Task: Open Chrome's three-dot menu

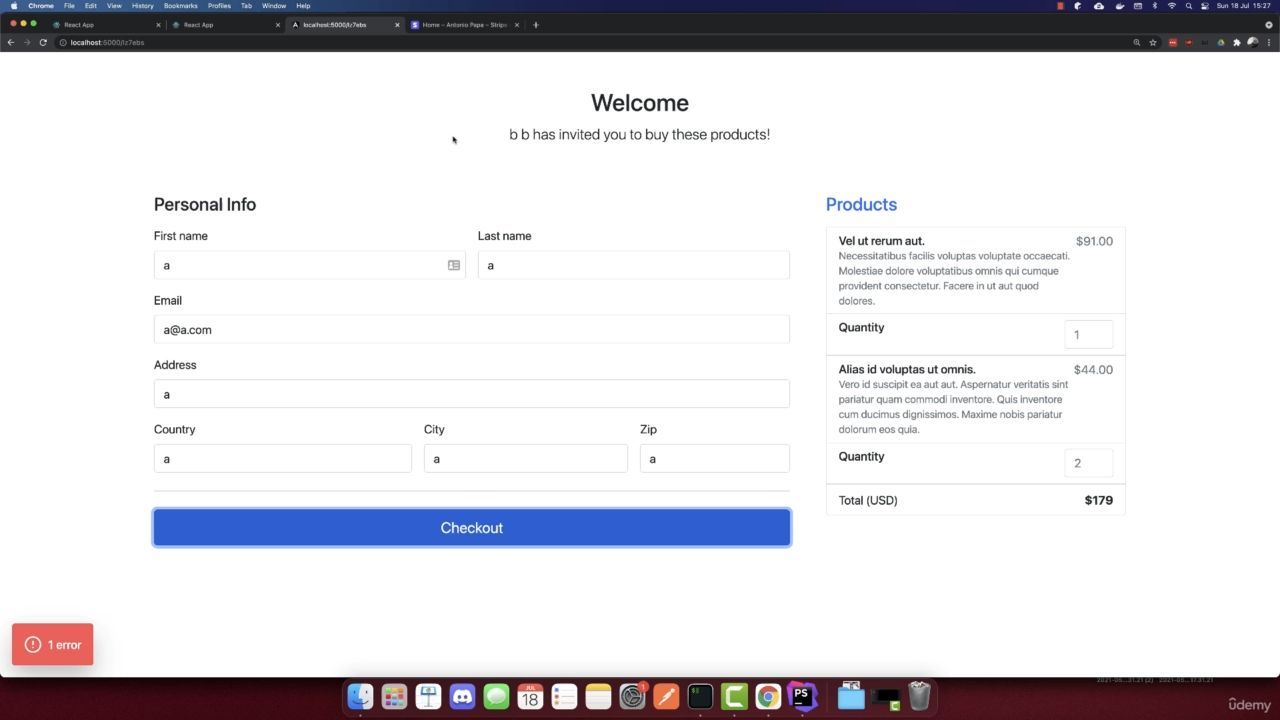Action: (x=1269, y=42)
